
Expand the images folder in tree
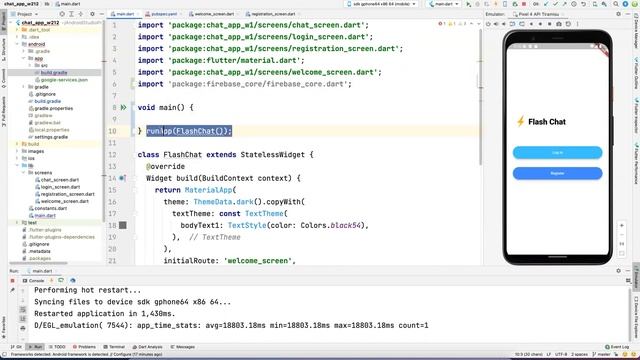click(x=18, y=151)
